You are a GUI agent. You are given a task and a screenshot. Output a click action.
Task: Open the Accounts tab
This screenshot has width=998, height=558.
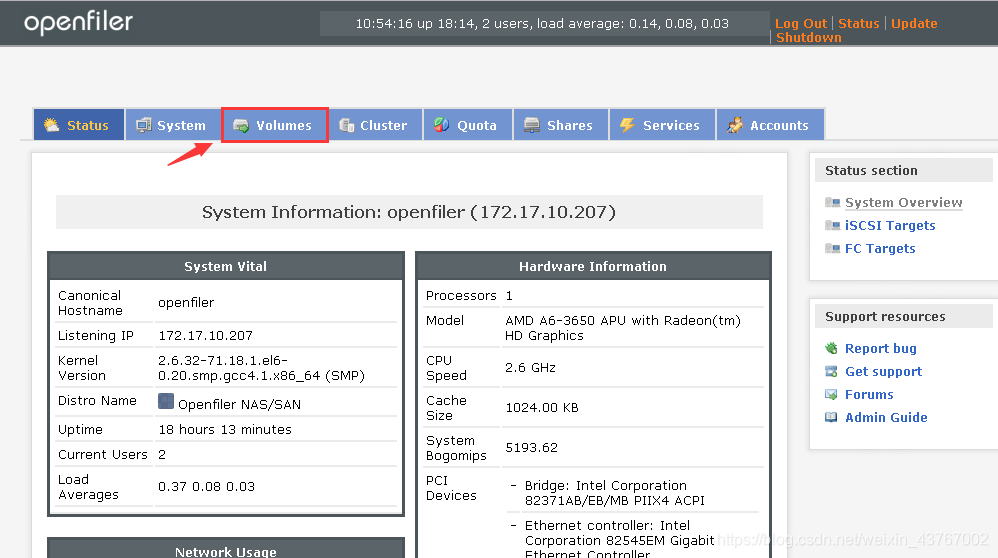click(771, 125)
